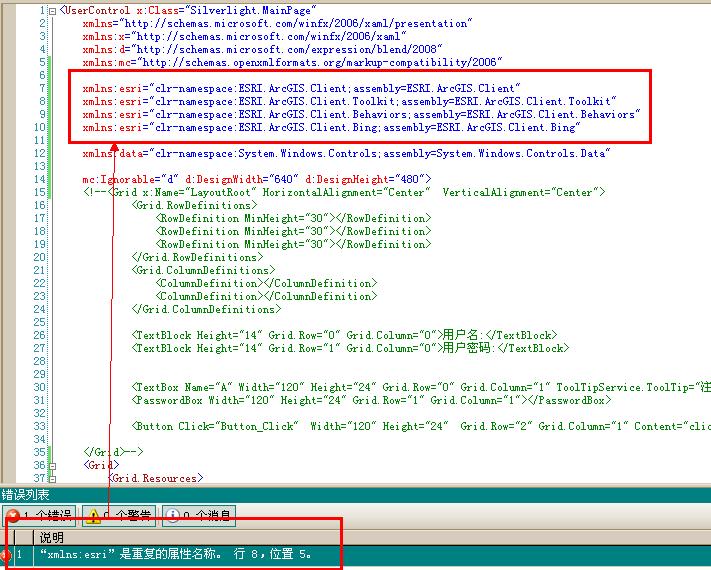The height and width of the screenshot is (570, 711).
Task: Click the </Grid.RowDefinitions> closing tag
Action: tap(197, 257)
